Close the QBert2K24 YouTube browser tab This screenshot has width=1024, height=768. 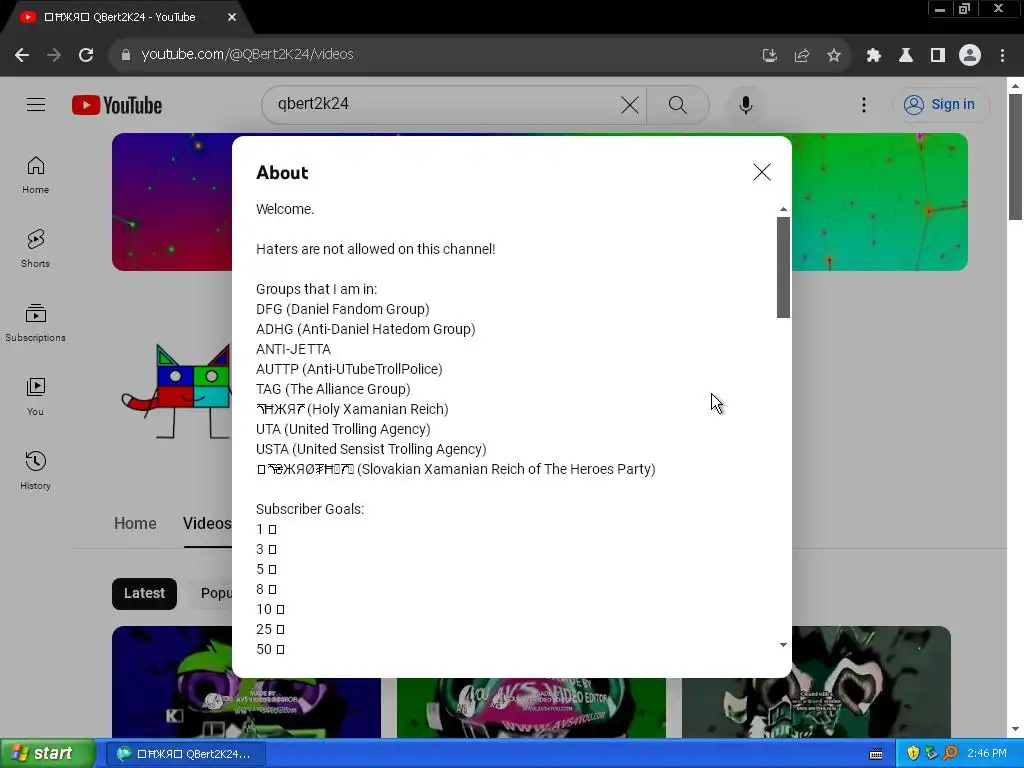click(232, 17)
